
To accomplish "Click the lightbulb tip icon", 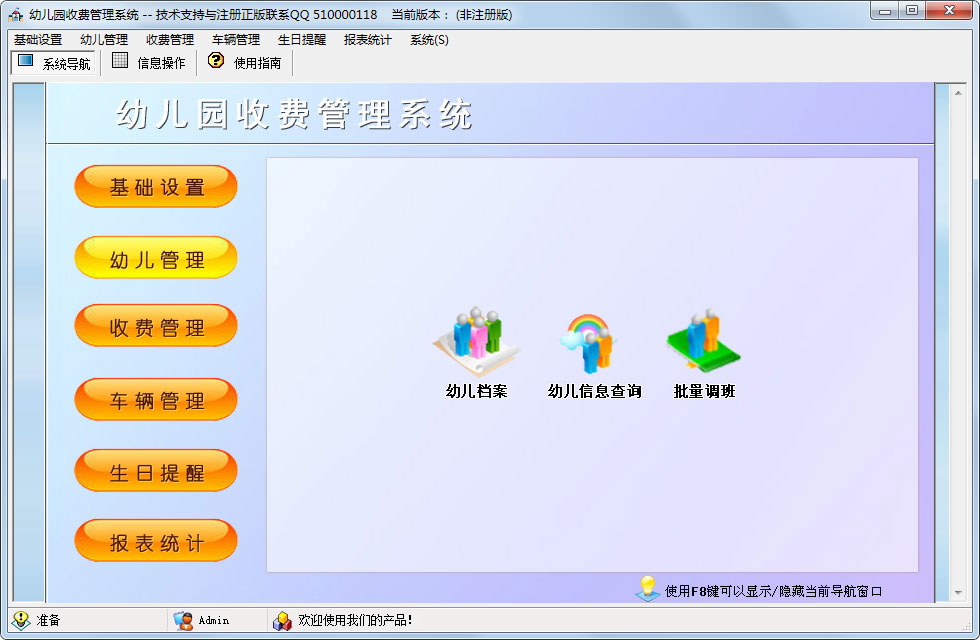I will (x=648, y=589).
